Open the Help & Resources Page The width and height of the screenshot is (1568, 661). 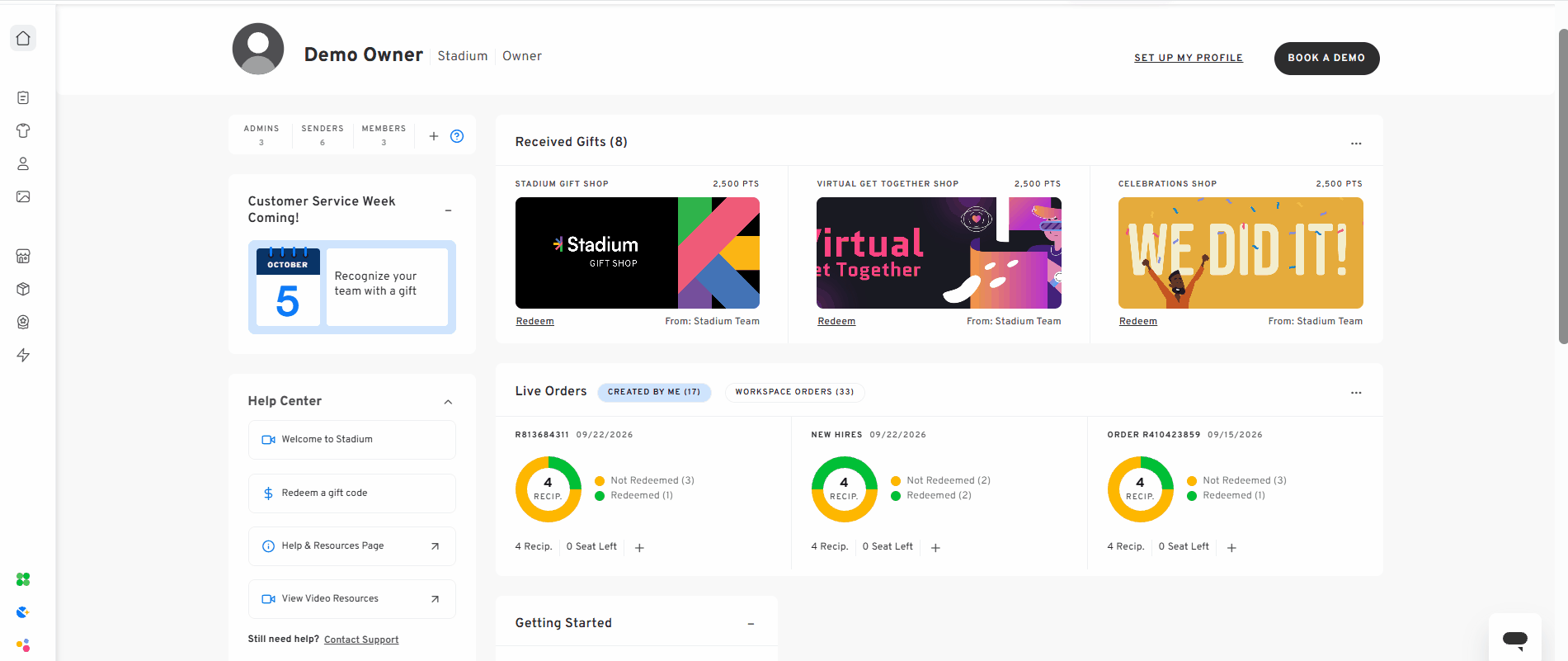[x=352, y=545]
